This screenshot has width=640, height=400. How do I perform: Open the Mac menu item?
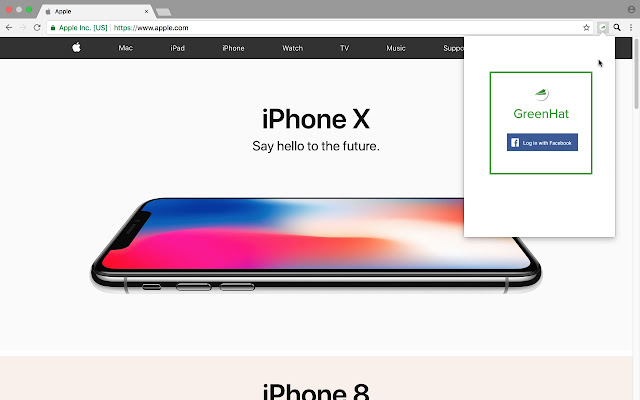point(125,48)
